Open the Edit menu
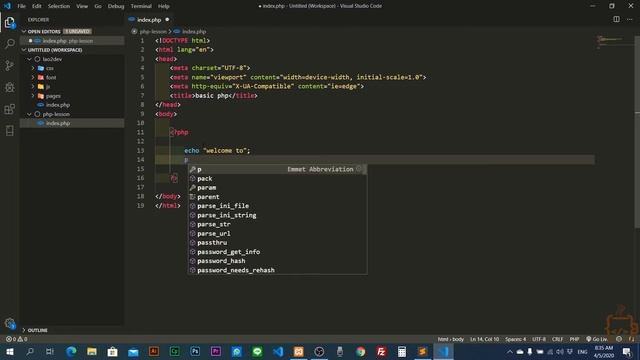 pos(37,6)
